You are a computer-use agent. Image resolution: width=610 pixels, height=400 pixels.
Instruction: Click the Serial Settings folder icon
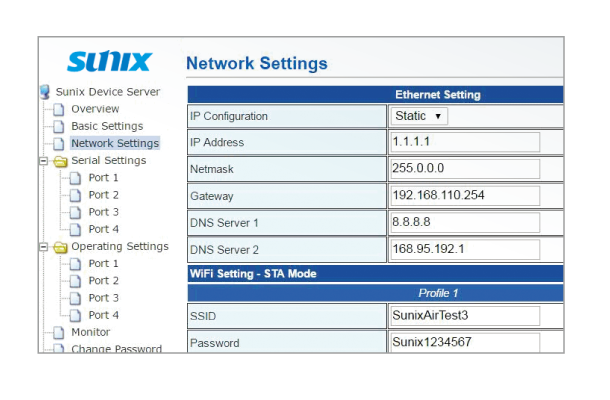(x=60, y=161)
